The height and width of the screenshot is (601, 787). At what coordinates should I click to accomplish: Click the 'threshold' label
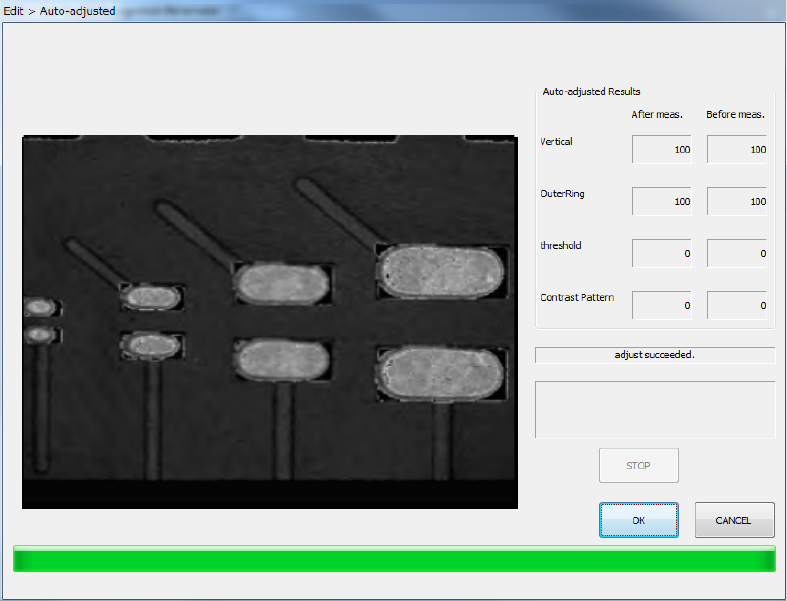click(x=561, y=246)
